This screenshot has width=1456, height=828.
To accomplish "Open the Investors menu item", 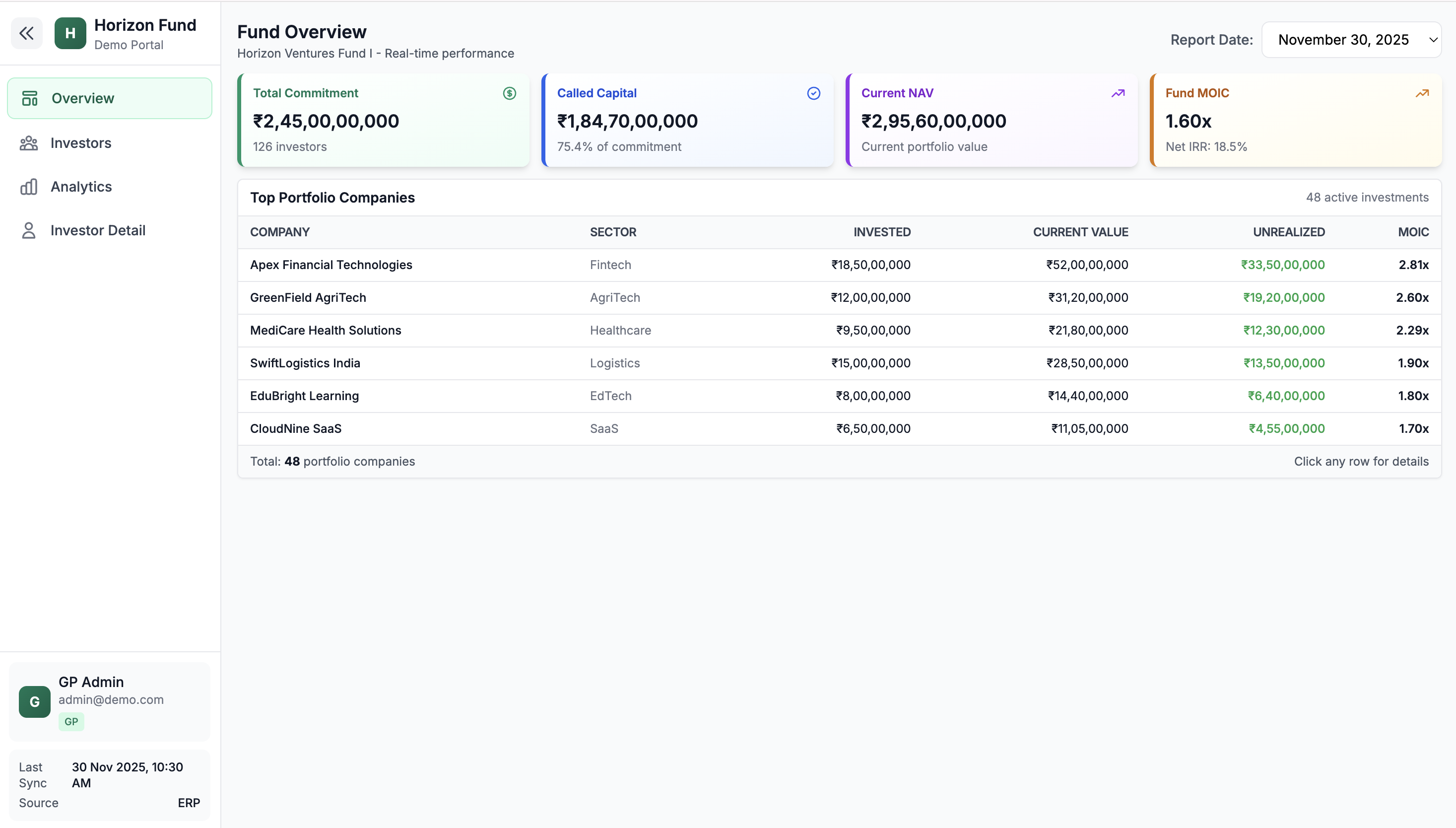I will [81, 143].
